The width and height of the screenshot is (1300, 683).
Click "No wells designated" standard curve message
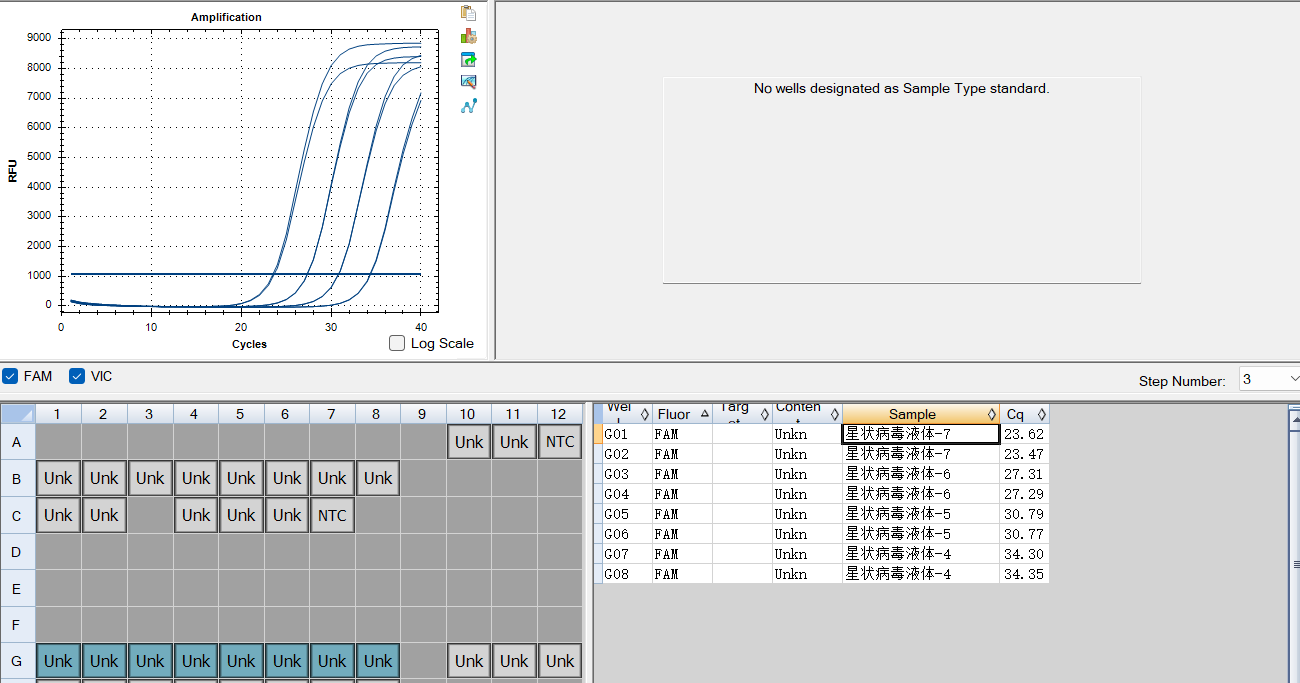(901, 88)
